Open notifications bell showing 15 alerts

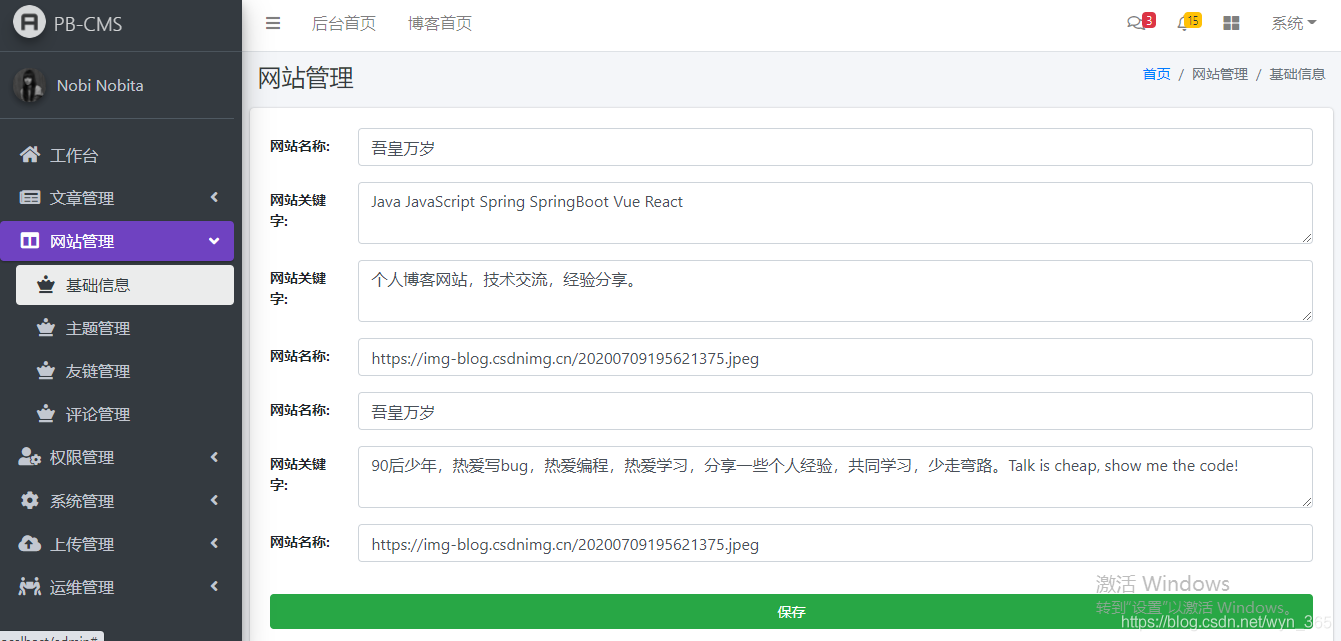1185,23
